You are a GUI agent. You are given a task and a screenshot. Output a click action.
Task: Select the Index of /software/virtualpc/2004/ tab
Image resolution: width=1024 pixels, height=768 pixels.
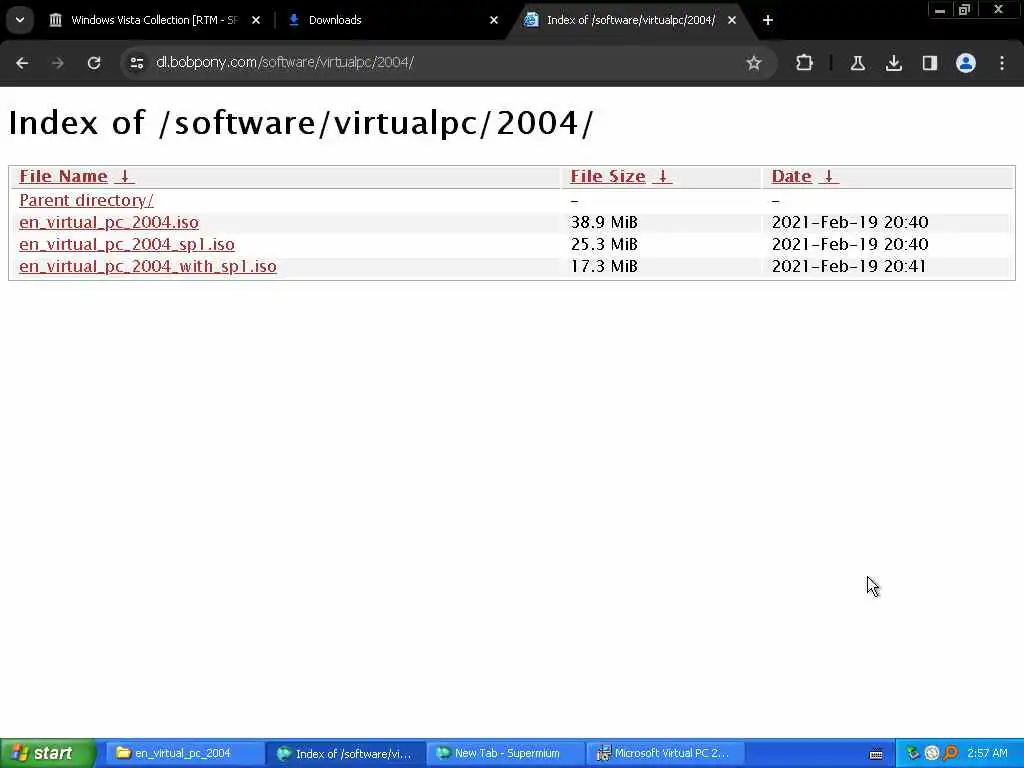click(631, 20)
